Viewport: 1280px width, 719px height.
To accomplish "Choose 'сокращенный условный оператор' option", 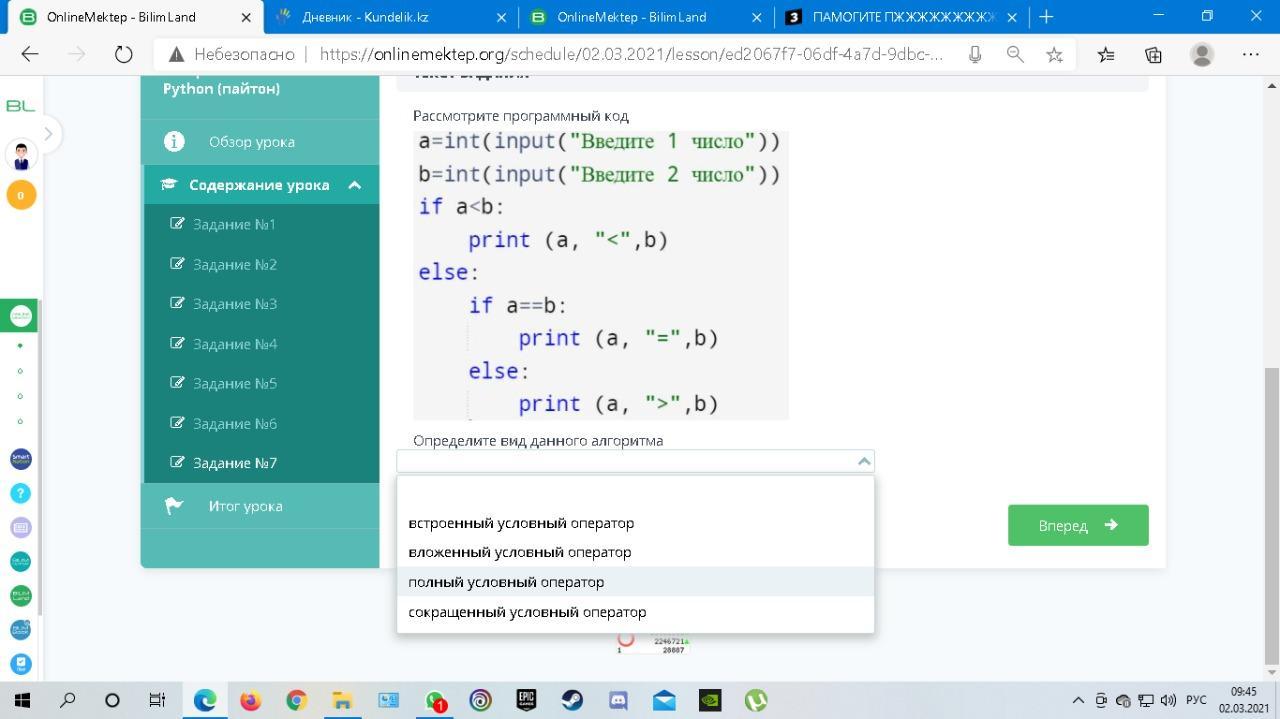I will [x=527, y=612].
